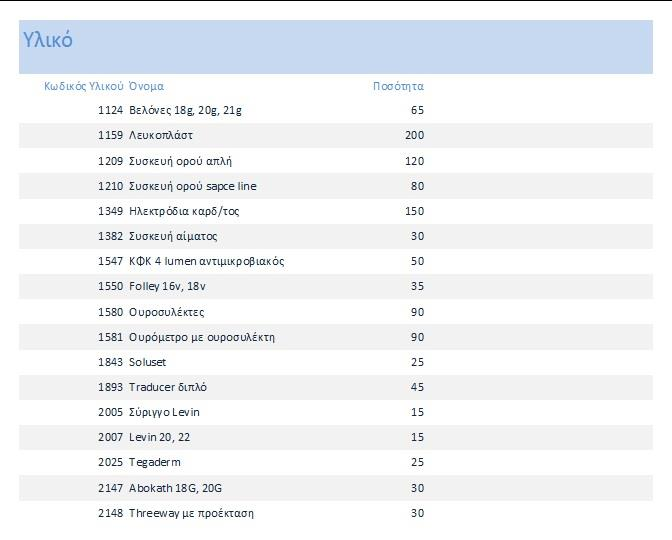
Task: Select the Όνομα column header
Action: [146, 86]
